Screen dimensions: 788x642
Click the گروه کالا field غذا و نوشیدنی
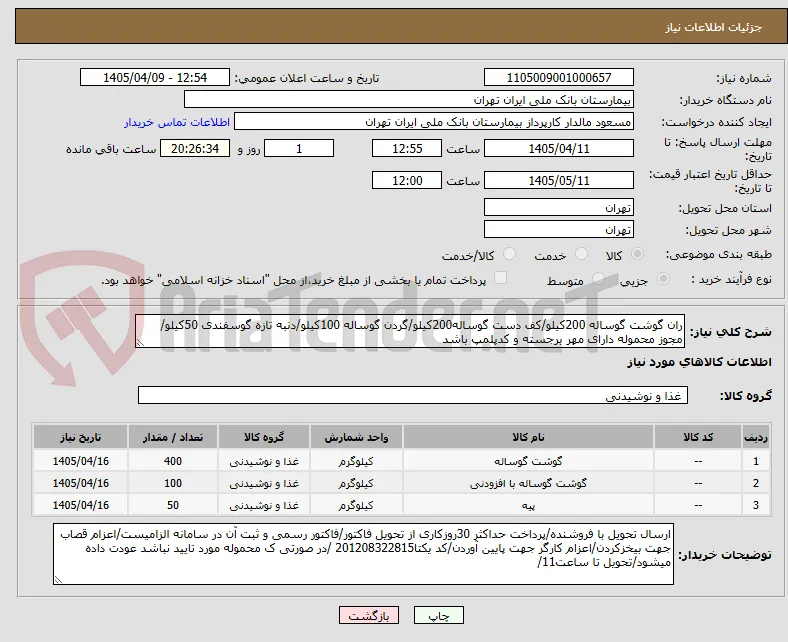[413, 396]
